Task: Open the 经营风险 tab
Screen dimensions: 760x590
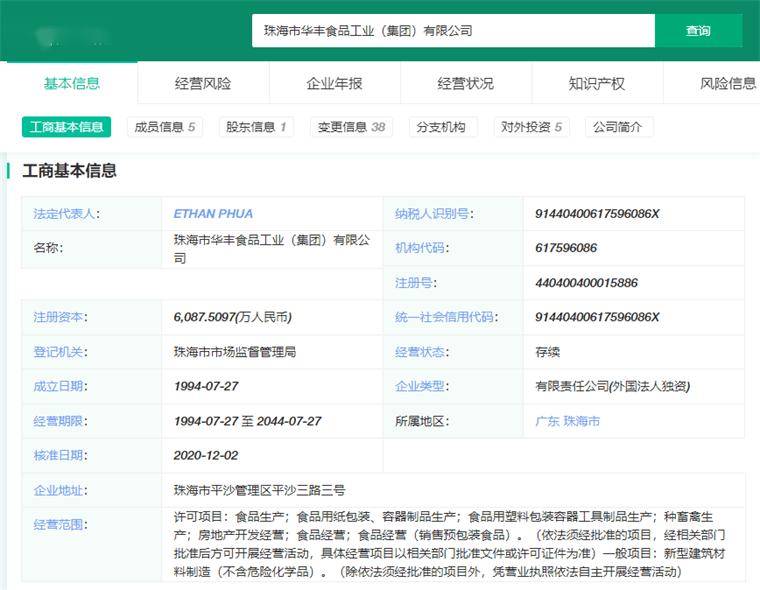Action: [x=203, y=83]
